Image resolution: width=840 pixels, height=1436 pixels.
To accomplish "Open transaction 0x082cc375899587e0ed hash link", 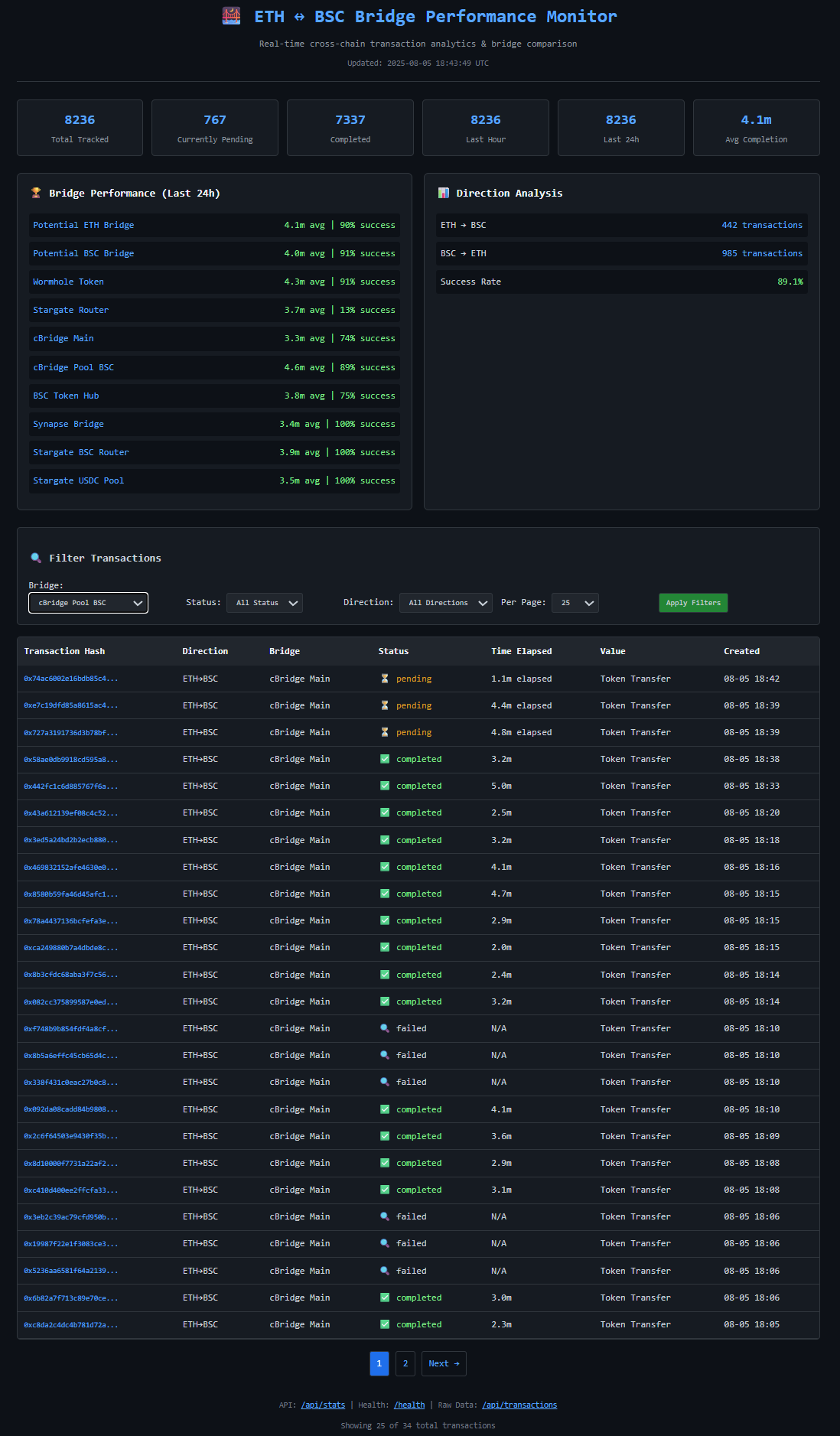I will (71, 1001).
